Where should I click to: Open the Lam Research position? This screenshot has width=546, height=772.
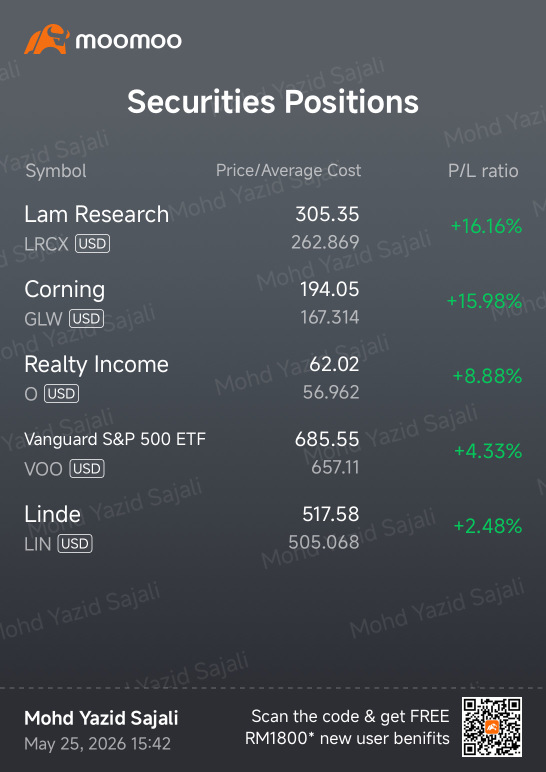(x=273, y=227)
